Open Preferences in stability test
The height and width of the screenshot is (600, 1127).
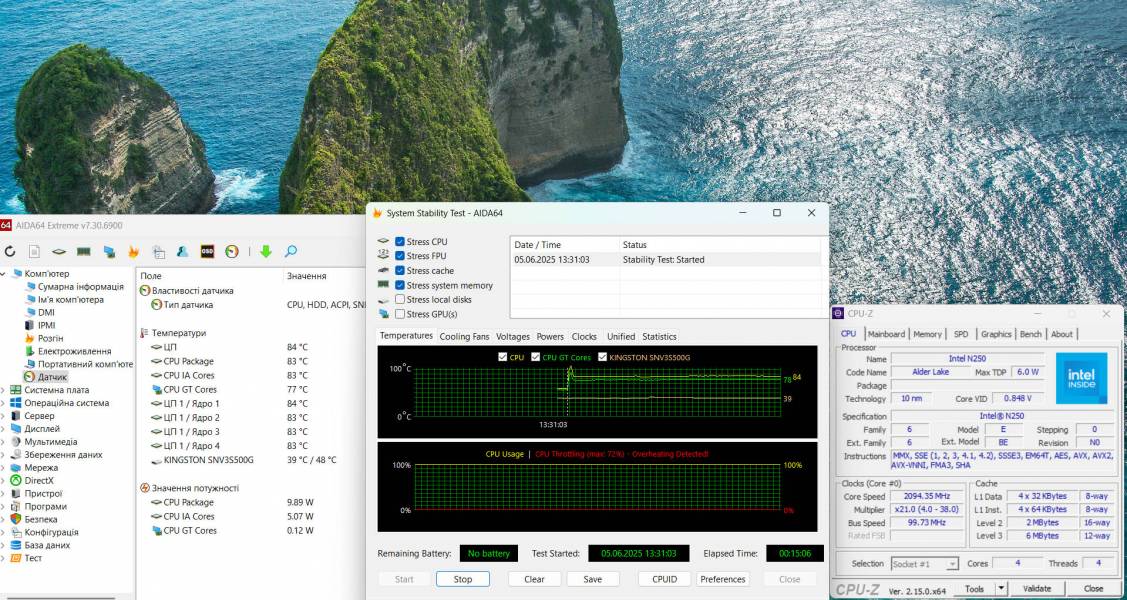click(x=722, y=579)
